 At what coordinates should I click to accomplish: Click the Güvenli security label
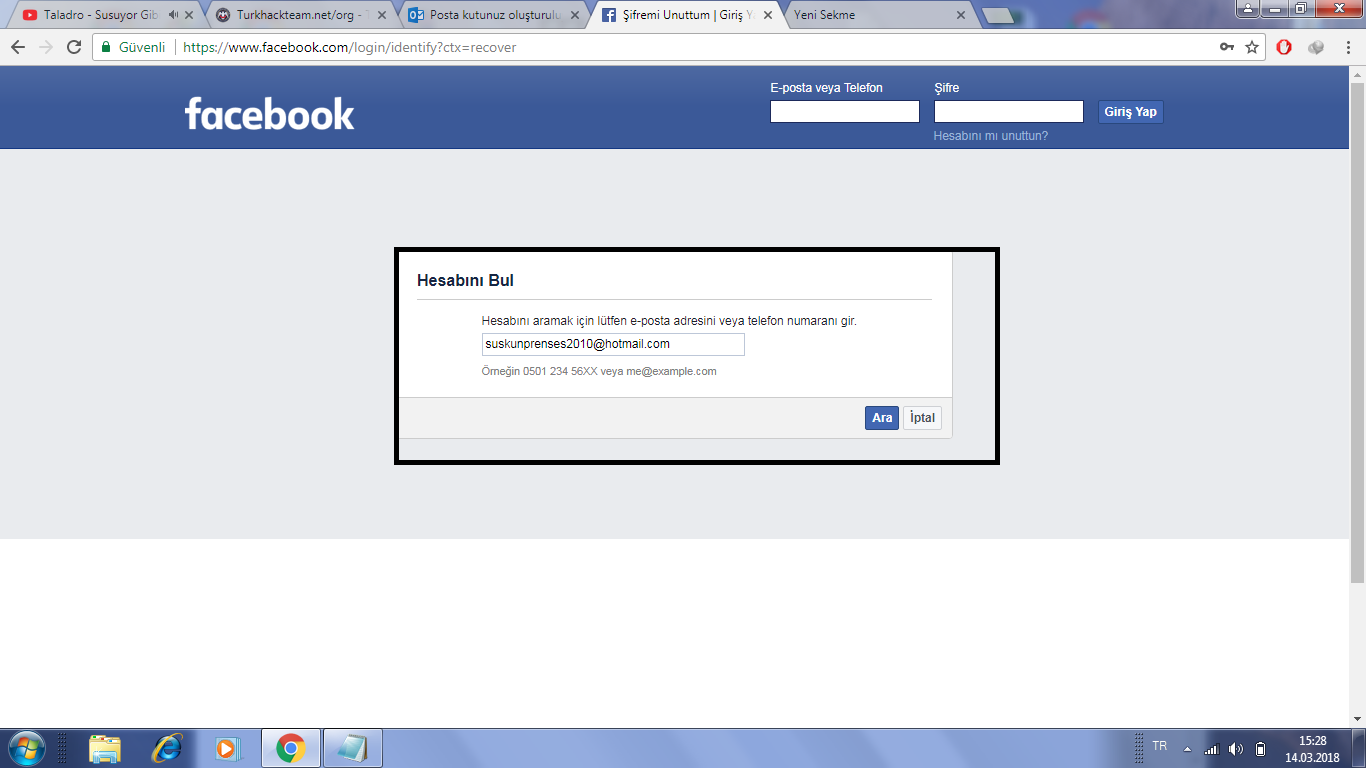pos(142,47)
